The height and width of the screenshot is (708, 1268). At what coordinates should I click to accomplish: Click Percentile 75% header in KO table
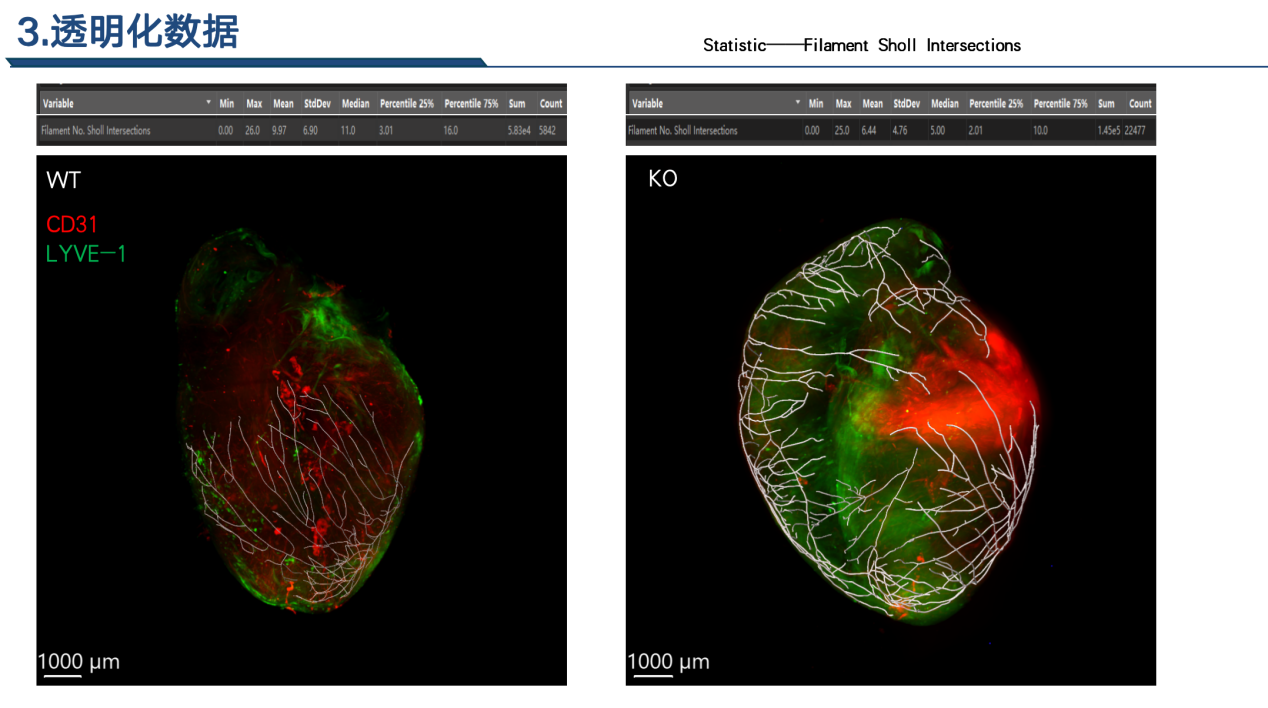point(1060,103)
